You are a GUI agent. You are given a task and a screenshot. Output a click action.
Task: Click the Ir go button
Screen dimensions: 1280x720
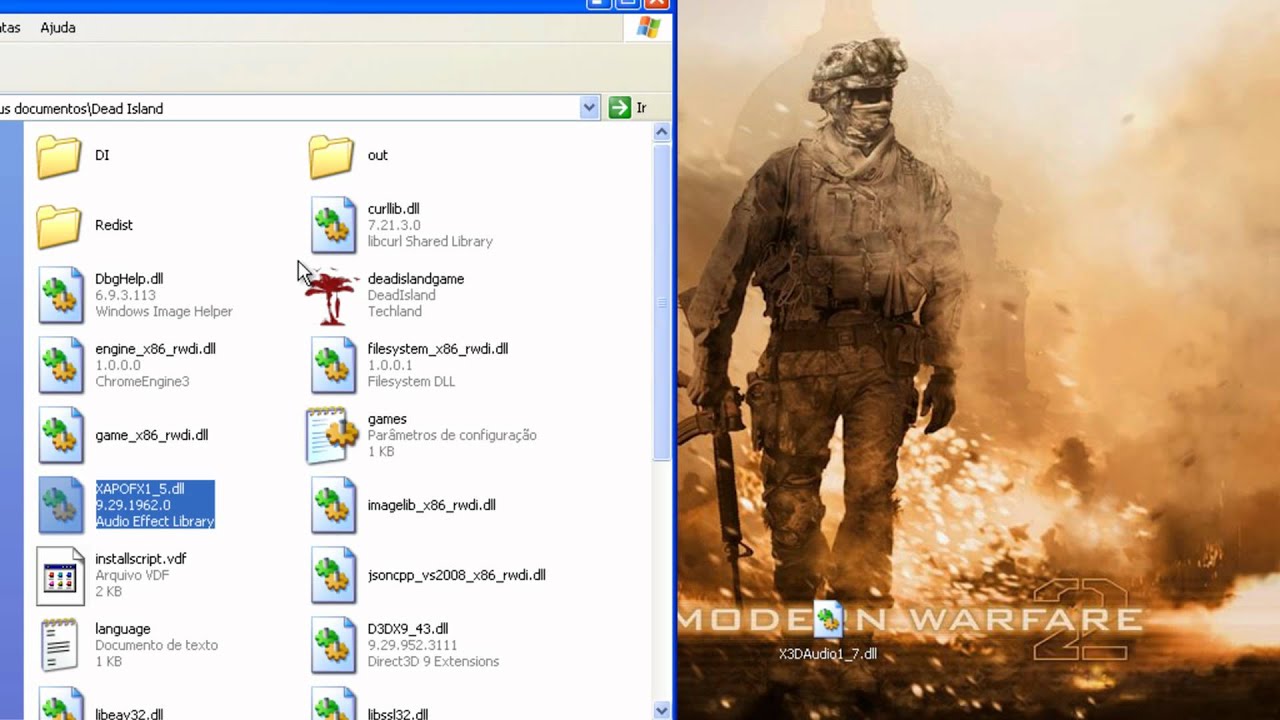pos(628,108)
